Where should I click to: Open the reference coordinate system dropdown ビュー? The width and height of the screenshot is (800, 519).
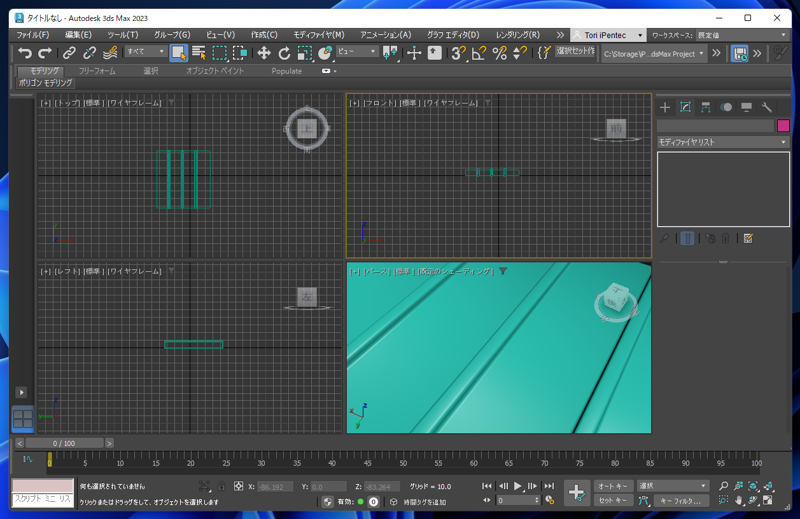tap(357, 52)
